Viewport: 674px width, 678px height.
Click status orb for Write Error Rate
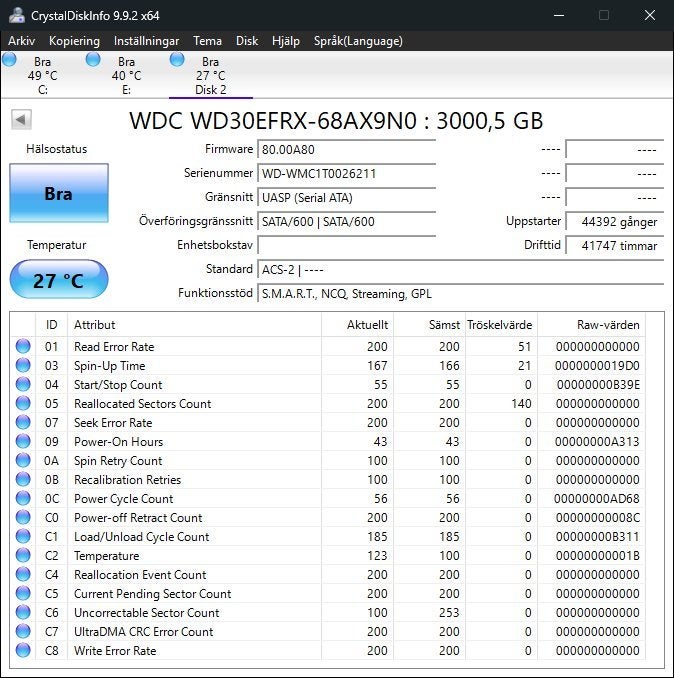point(23,650)
